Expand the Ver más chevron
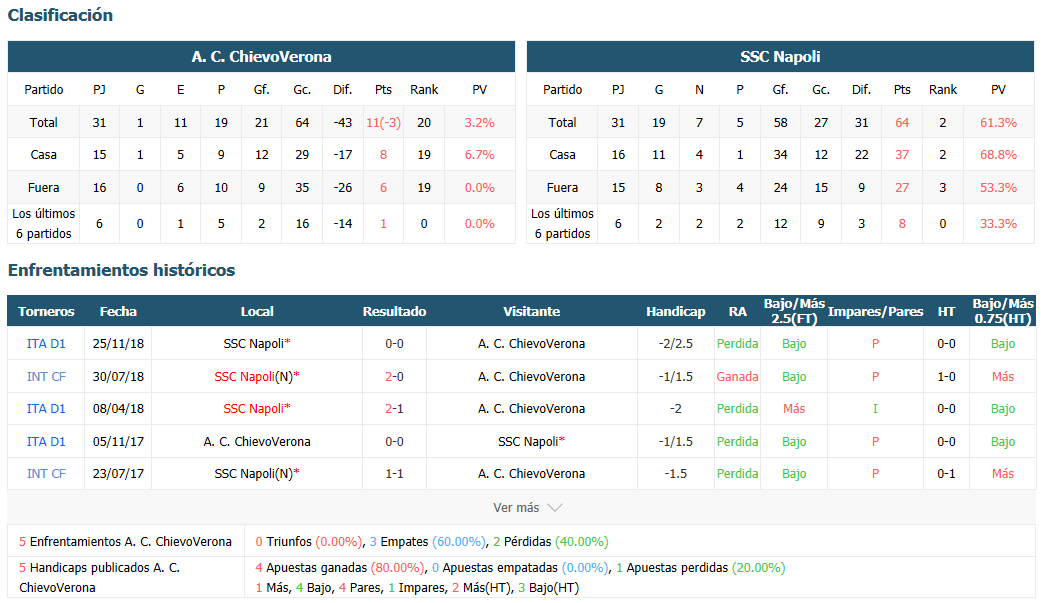The height and width of the screenshot is (603, 1046). [x=554, y=508]
